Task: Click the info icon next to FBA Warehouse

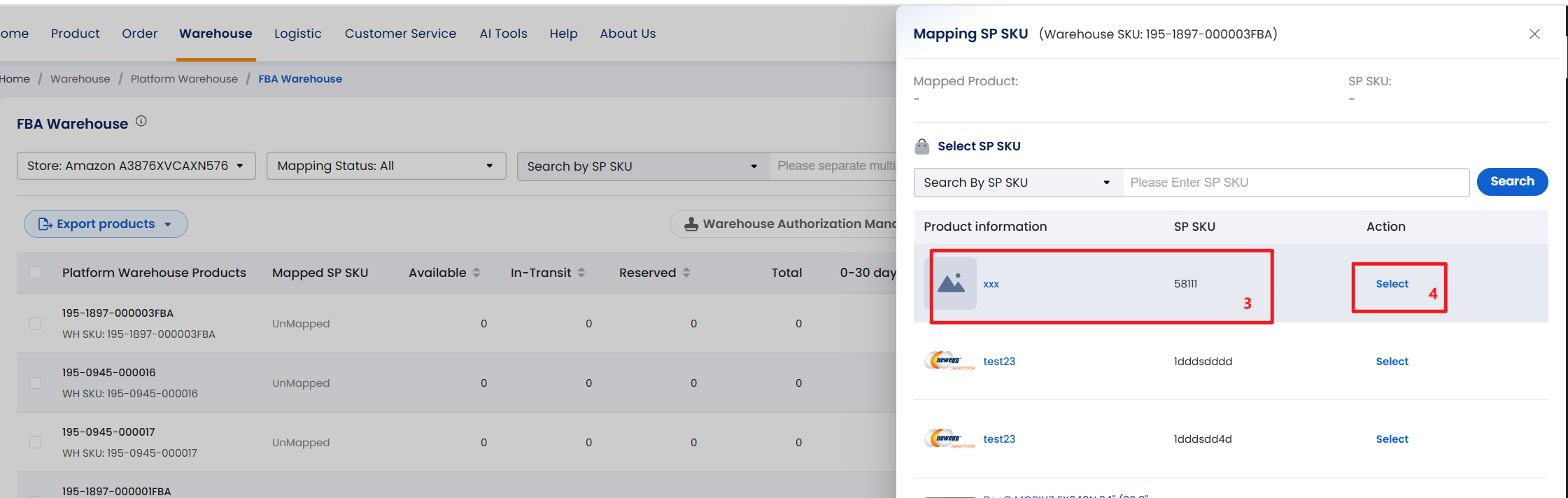Action: pyautogui.click(x=141, y=121)
